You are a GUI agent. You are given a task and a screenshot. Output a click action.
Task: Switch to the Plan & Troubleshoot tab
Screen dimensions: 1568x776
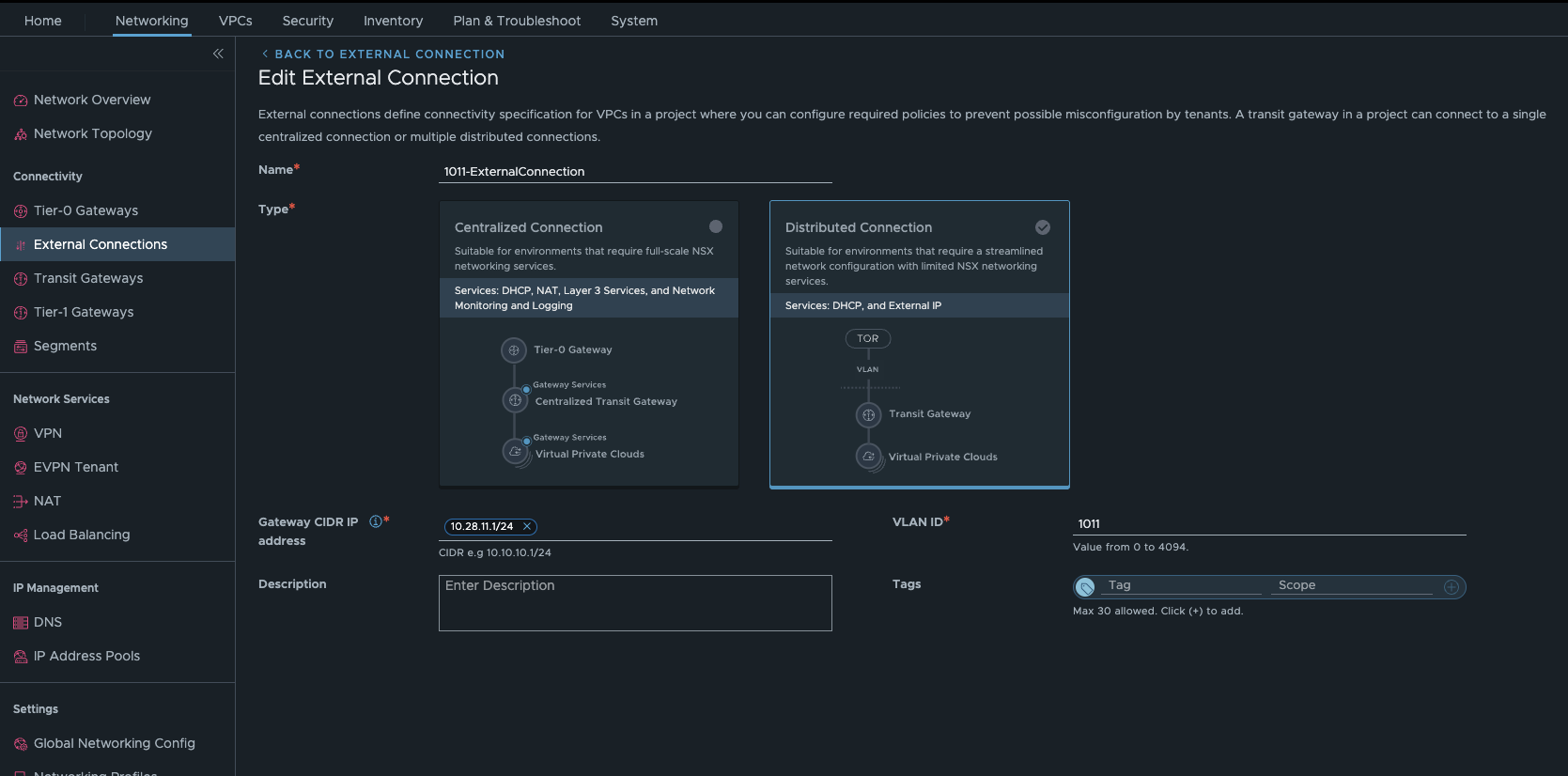tap(517, 21)
